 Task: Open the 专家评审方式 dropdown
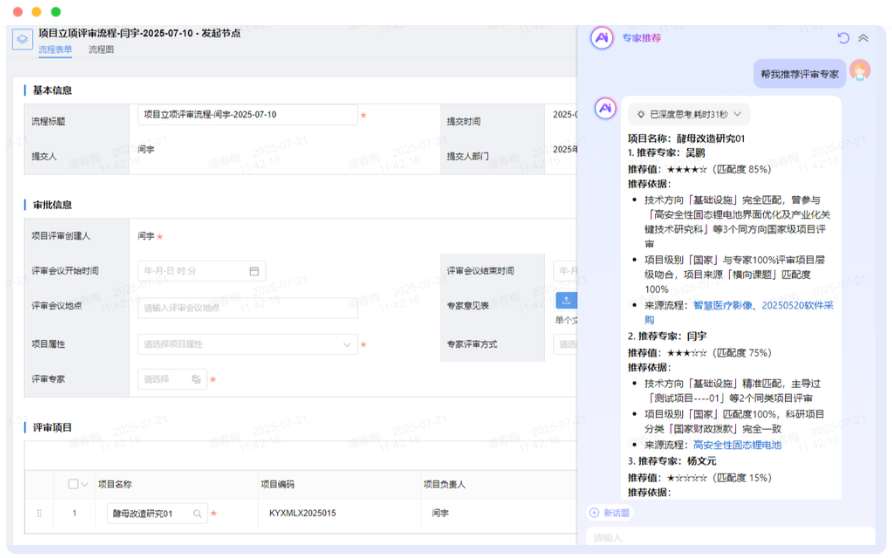pyautogui.click(x=565, y=345)
